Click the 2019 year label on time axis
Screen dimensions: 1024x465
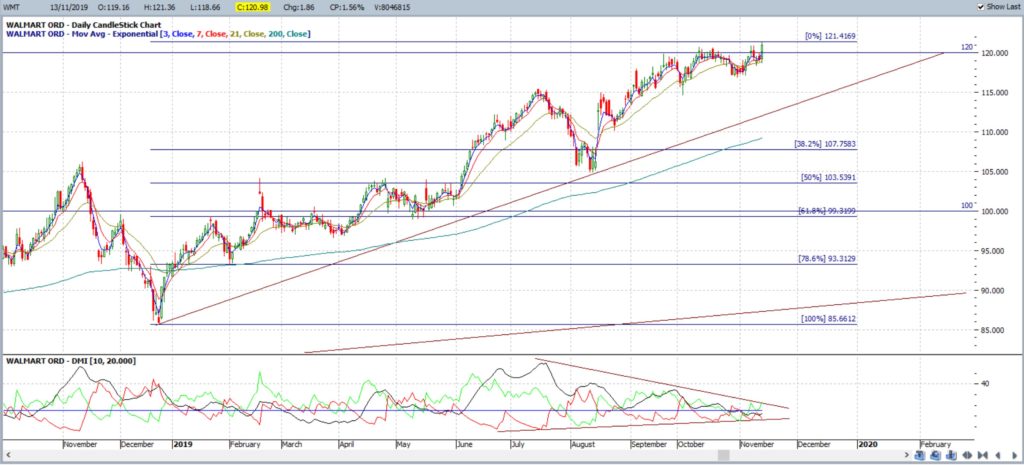click(x=183, y=444)
